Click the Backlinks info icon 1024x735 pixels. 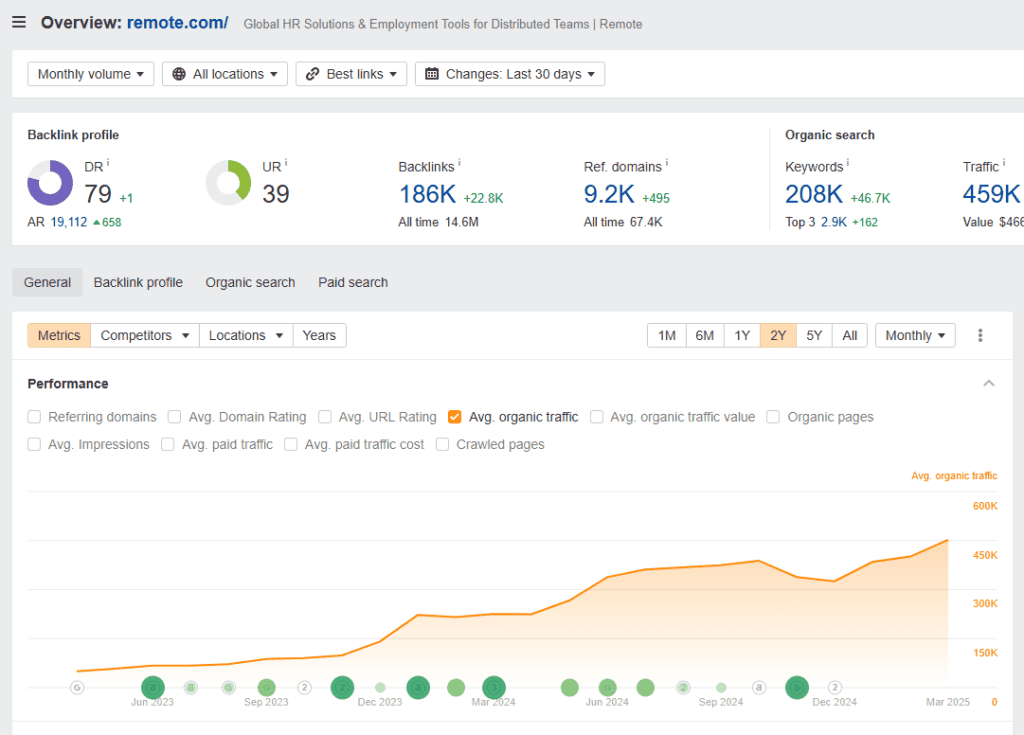459,163
